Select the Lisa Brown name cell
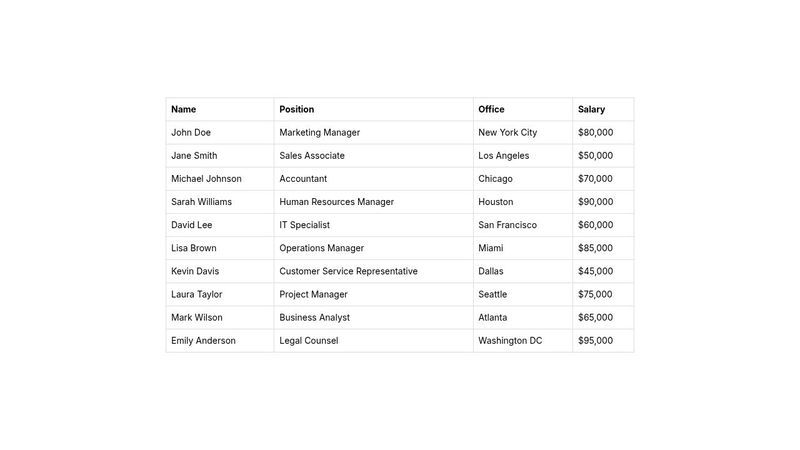This screenshot has height=450, width=800. [194, 248]
